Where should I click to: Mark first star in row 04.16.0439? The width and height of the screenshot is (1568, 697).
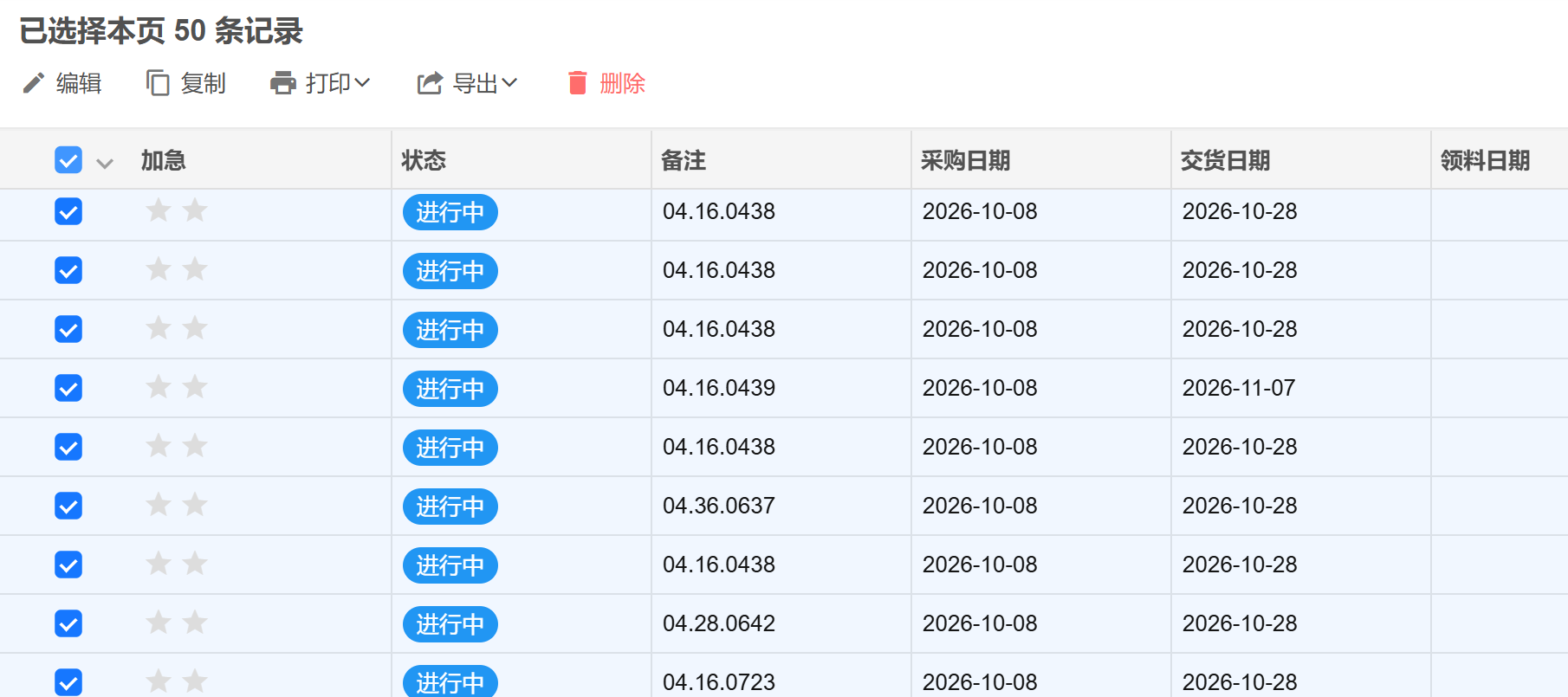pyautogui.click(x=159, y=387)
